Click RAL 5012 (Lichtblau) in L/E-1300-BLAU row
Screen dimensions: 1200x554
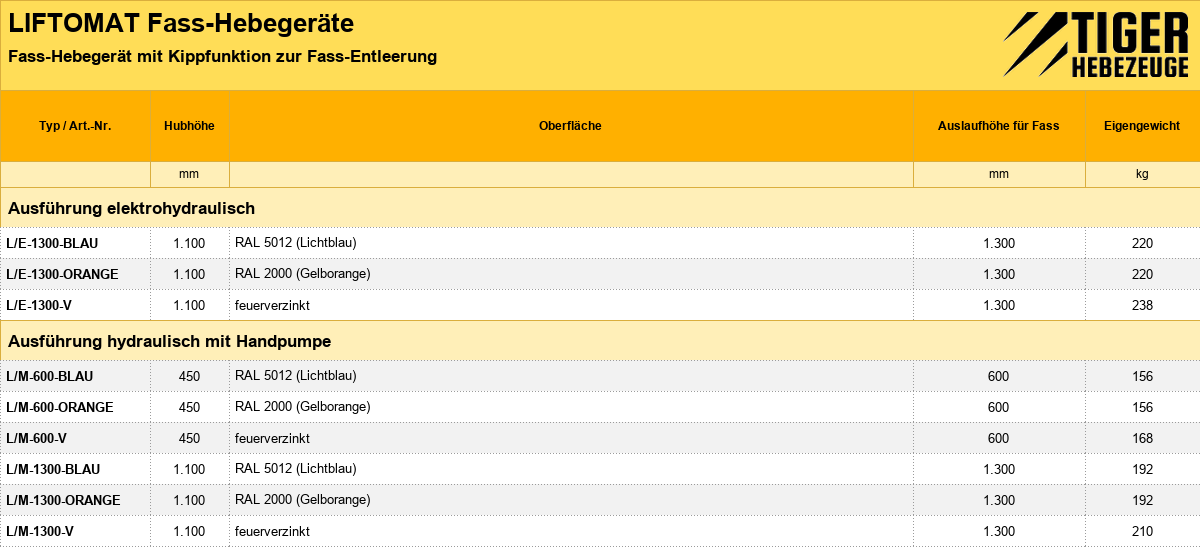pyautogui.click(x=296, y=243)
